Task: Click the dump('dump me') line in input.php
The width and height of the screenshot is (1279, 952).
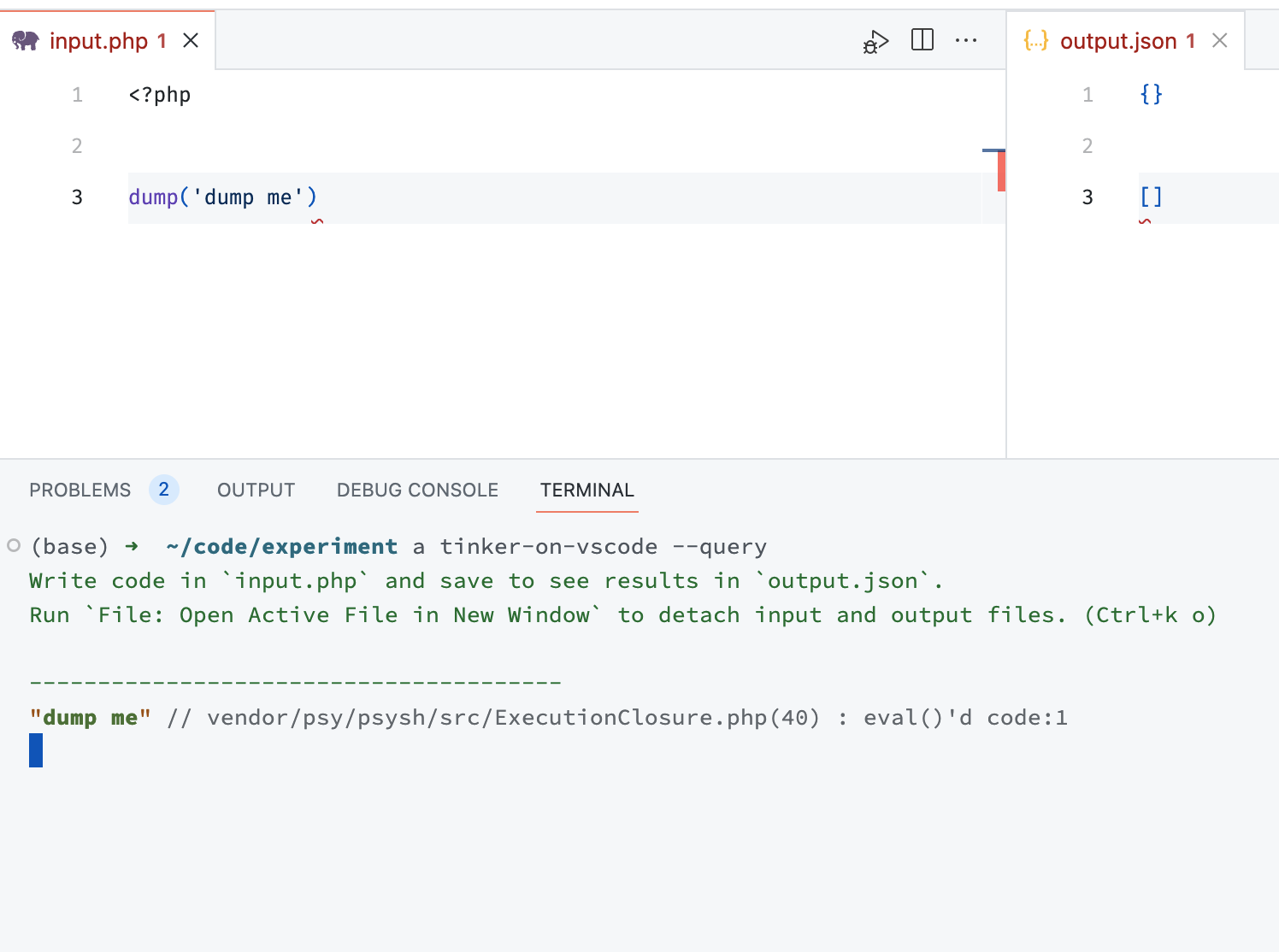Action: click(222, 197)
